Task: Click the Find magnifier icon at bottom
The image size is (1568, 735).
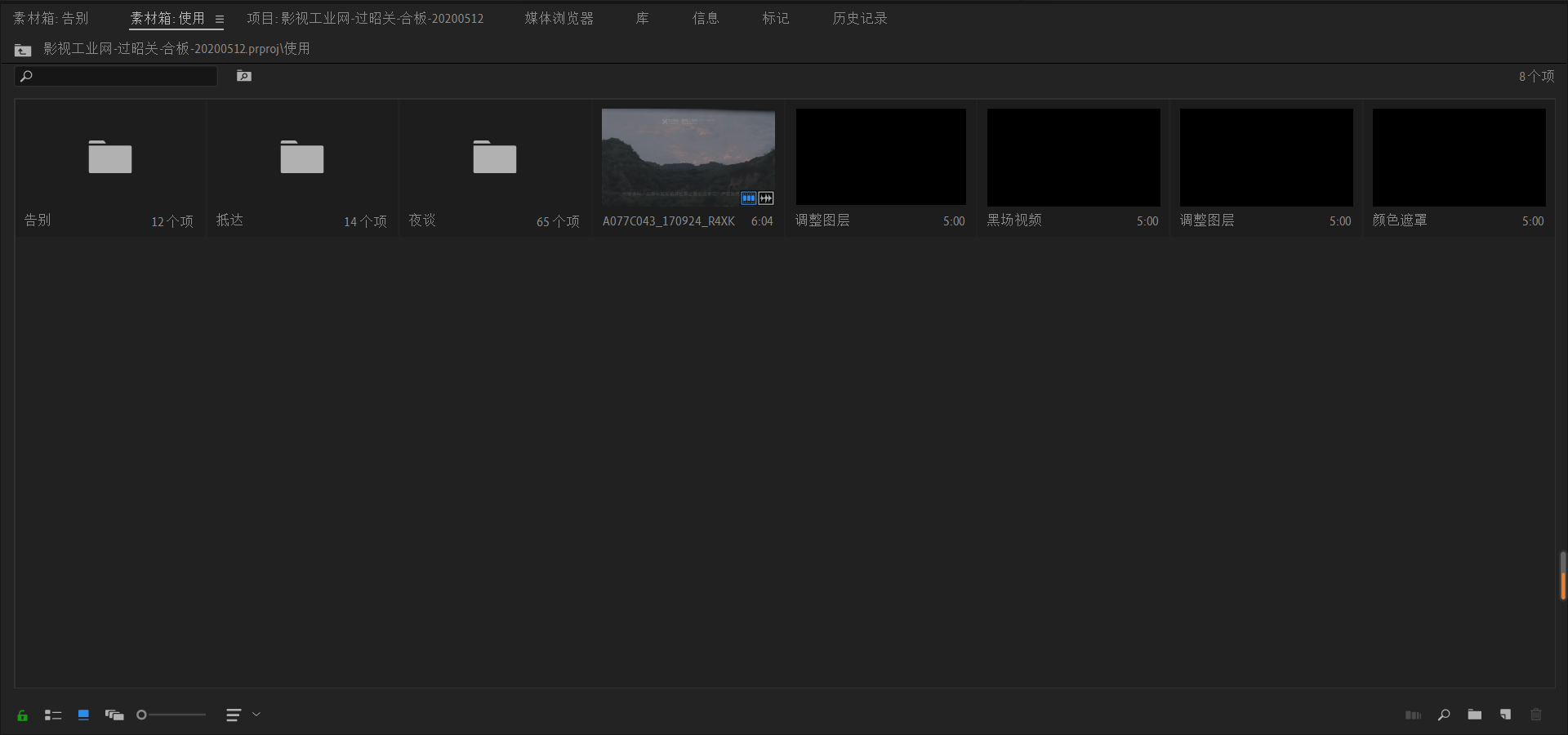Action: [1444, 715]
